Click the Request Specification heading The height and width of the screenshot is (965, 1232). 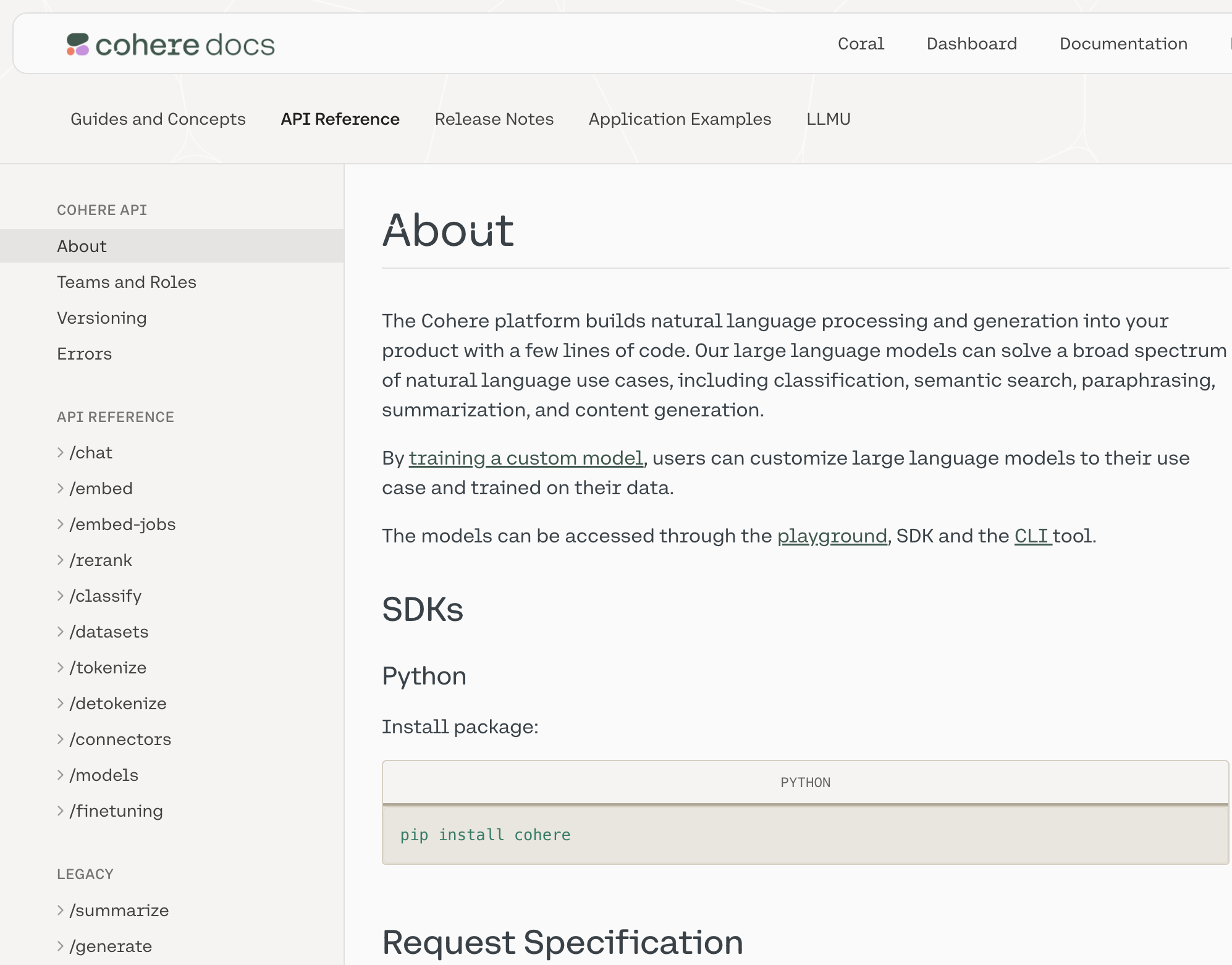tap(562, 943)
